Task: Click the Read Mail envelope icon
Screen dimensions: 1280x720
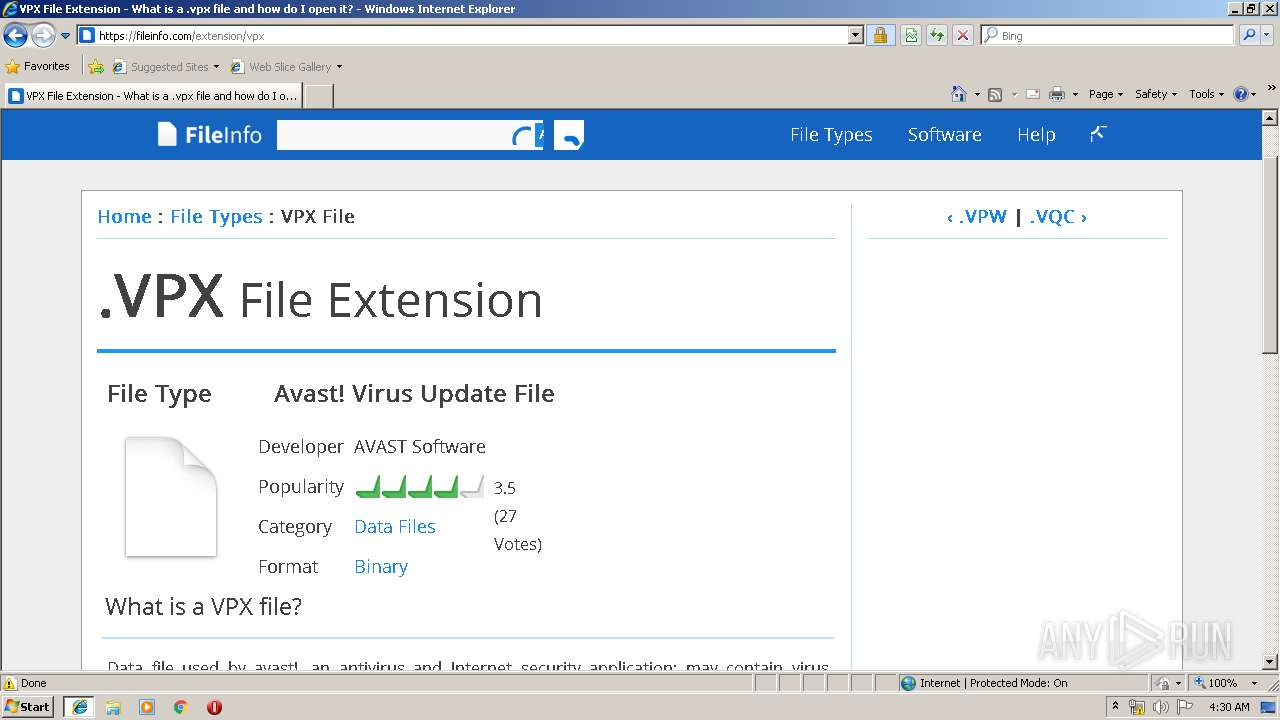Action: [1033, 94]
